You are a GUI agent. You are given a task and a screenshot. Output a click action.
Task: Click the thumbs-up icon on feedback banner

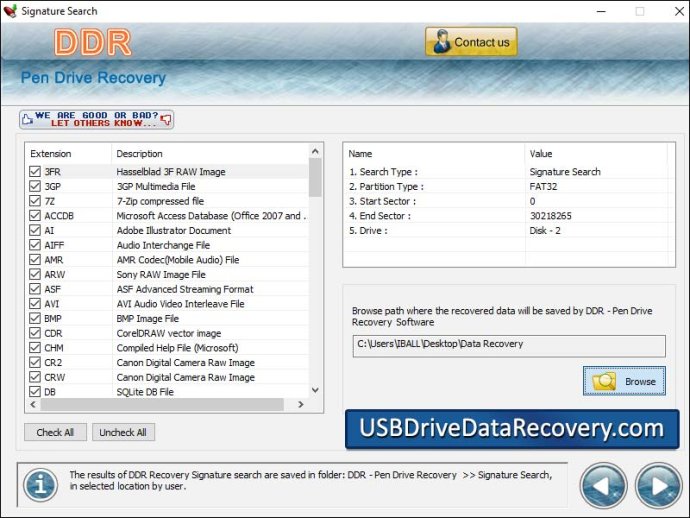[27, 119]
